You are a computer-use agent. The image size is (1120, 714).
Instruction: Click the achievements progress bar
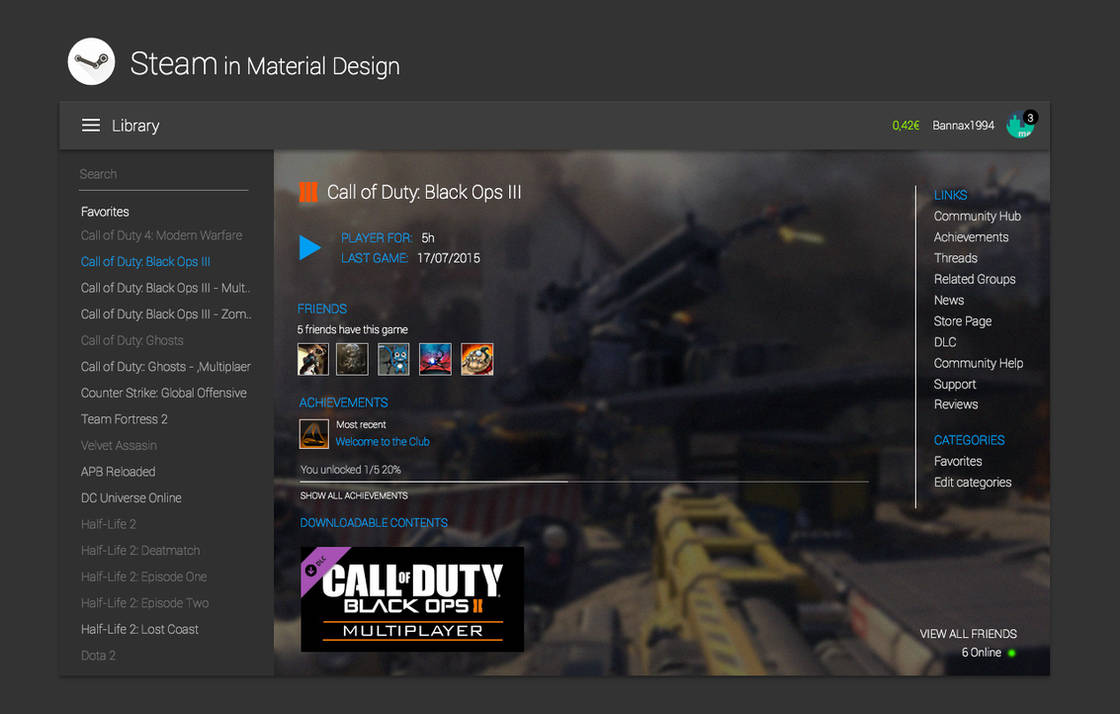click(x=584, y=482)
